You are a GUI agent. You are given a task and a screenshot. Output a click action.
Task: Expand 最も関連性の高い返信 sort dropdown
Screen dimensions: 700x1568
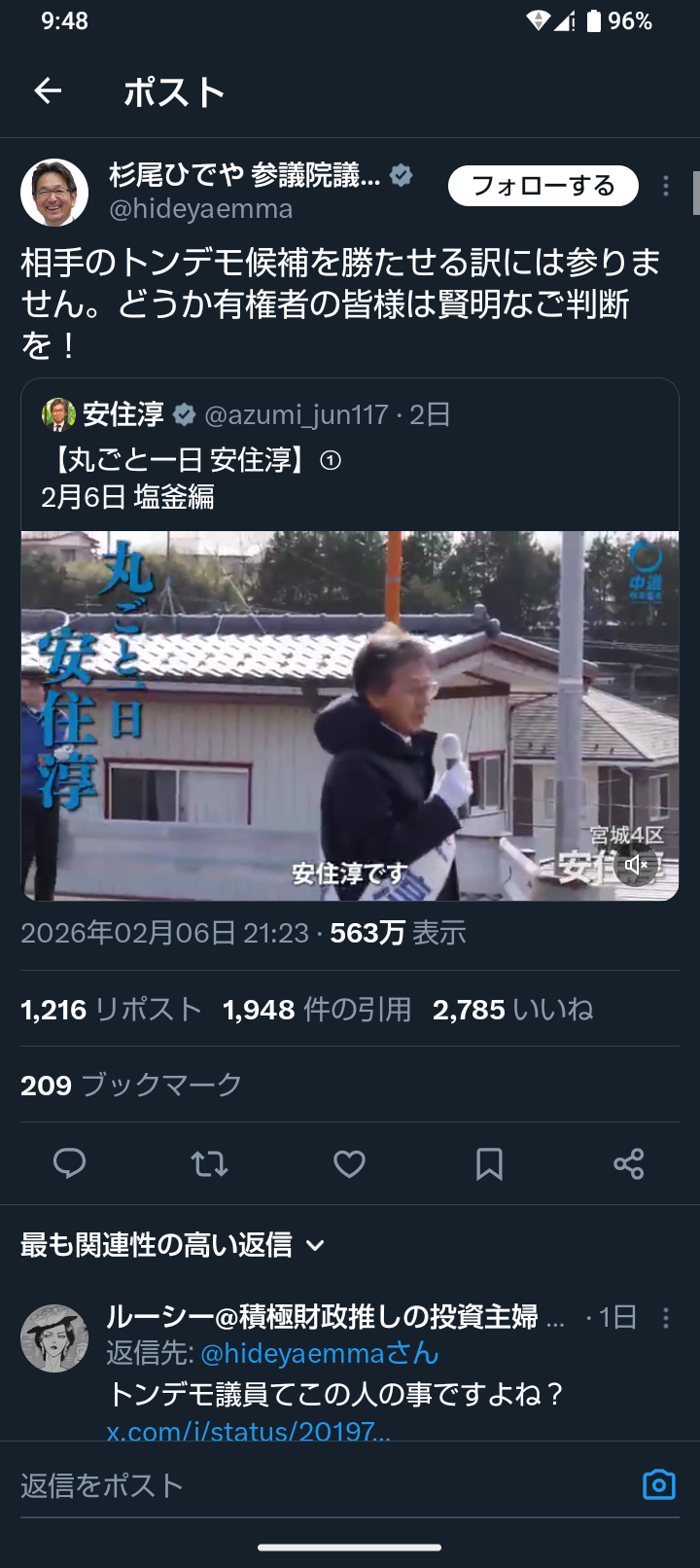[173, 1245]
